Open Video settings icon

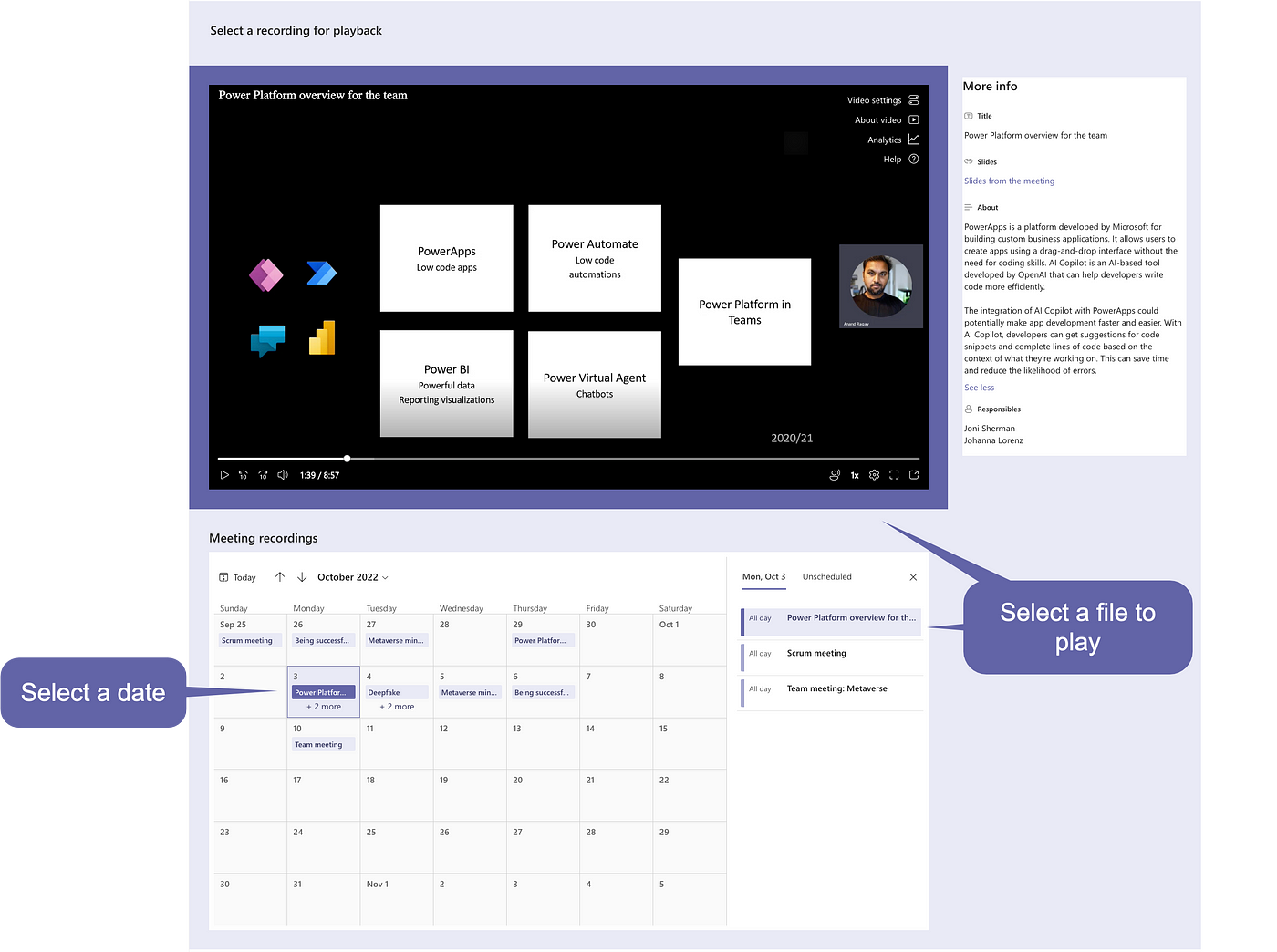tap(914, 100)
